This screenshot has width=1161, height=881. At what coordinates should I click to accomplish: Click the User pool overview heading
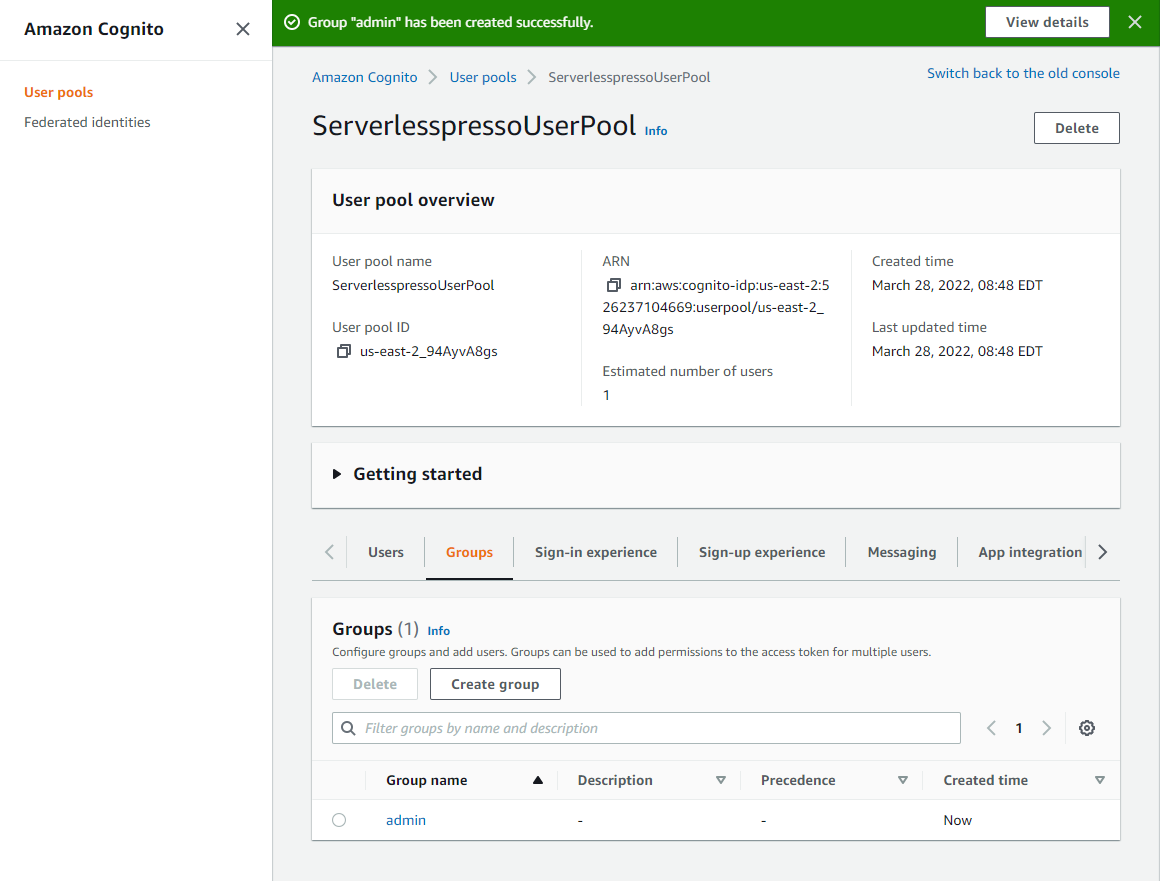413,200
